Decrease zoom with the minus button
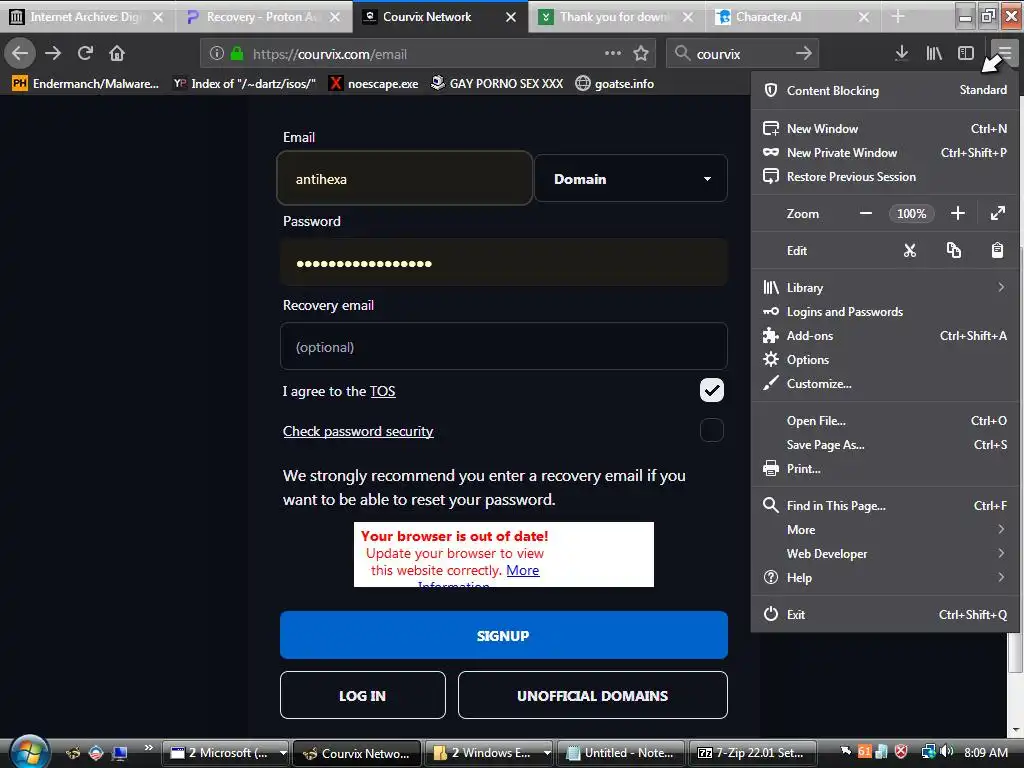The height and width of the screenshot is (768, 1024). coord(866,214)
